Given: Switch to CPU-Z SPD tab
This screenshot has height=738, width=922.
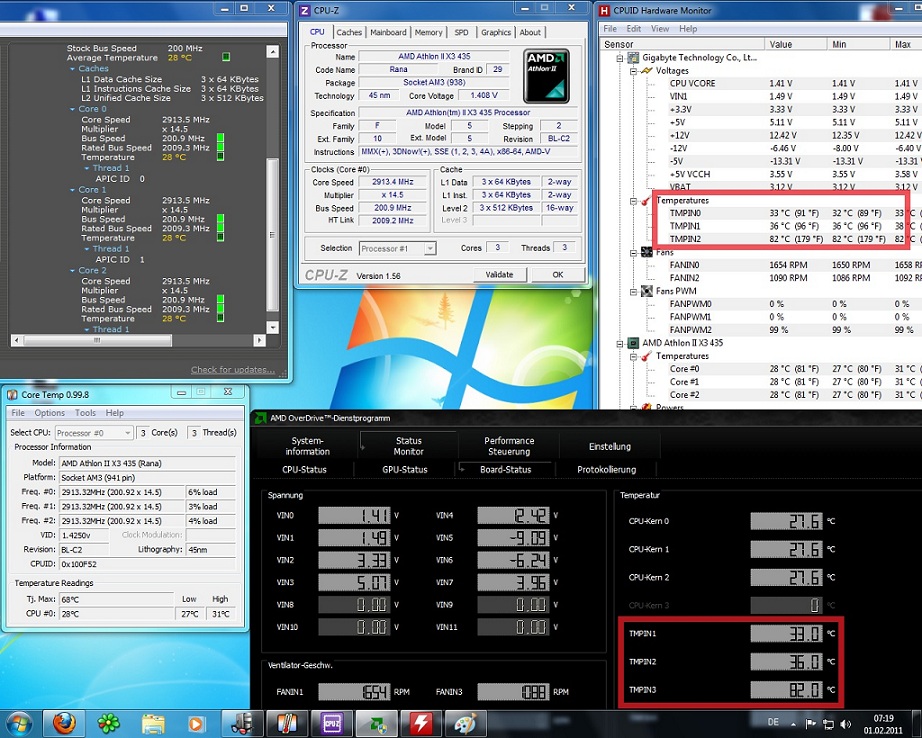Looking at the screenshot, I should pos(462,32).
